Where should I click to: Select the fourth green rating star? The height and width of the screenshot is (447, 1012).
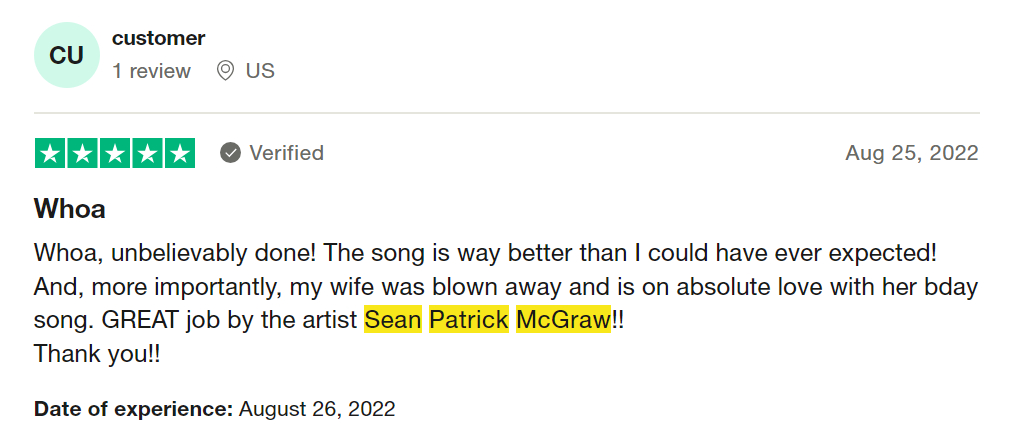coord(147,153)
